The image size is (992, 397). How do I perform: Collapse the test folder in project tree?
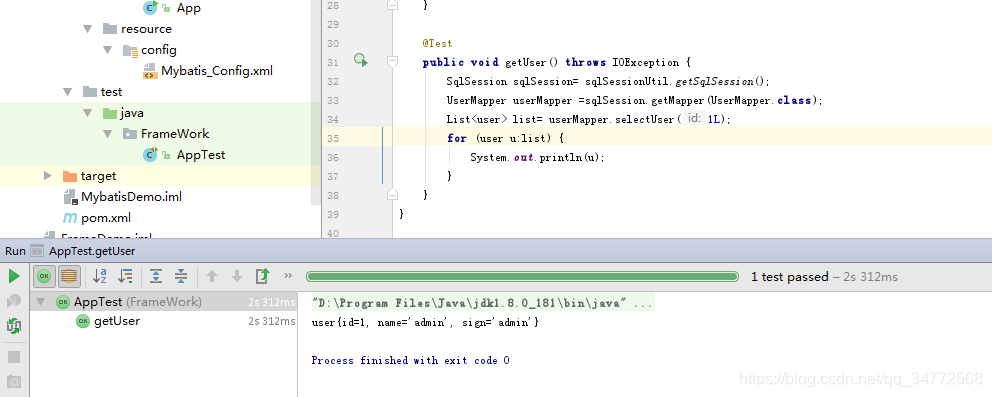pyautogui.click(x=67, y=92)
